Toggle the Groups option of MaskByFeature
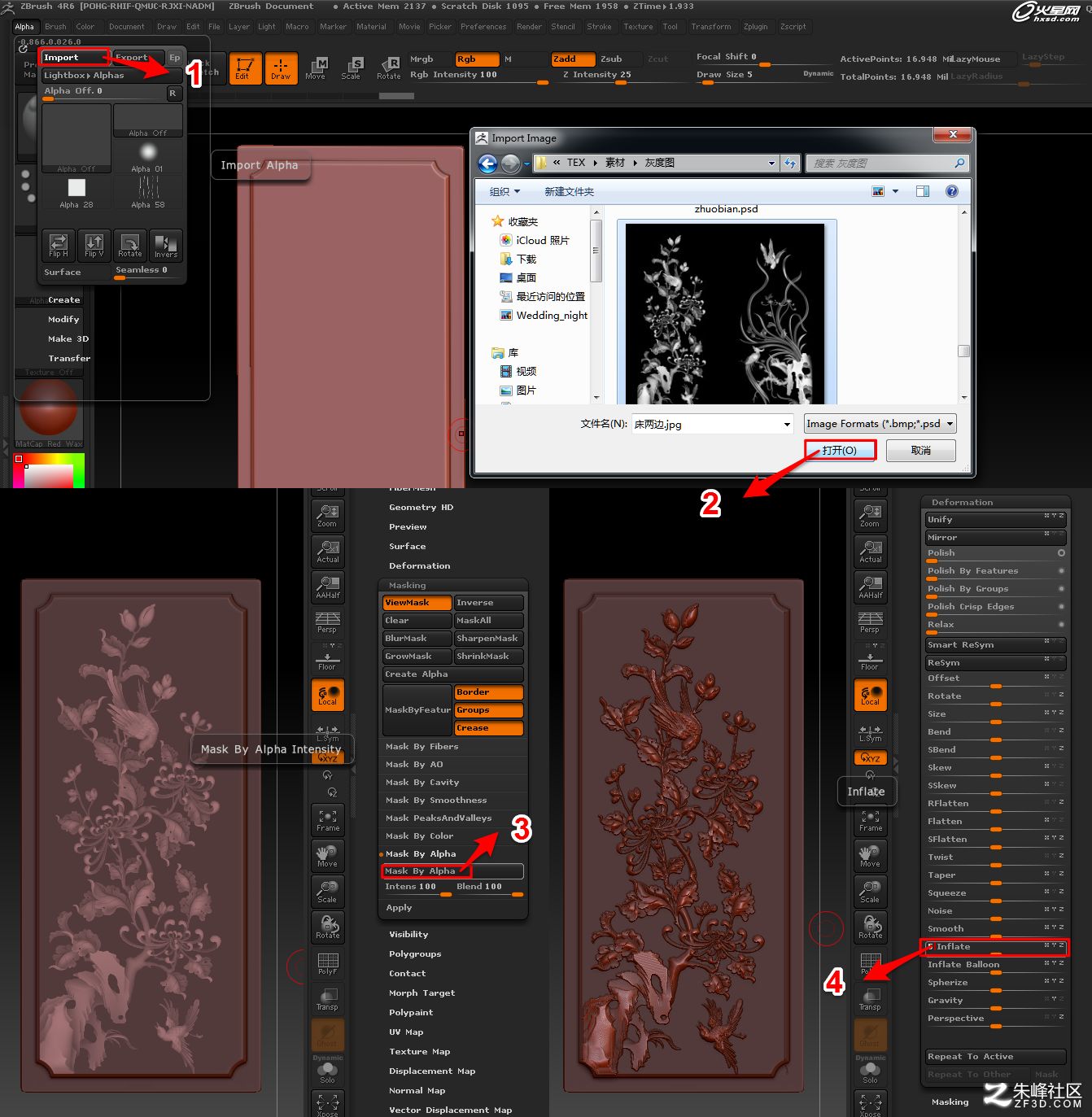The image size is (1092, 1117). 488,710
